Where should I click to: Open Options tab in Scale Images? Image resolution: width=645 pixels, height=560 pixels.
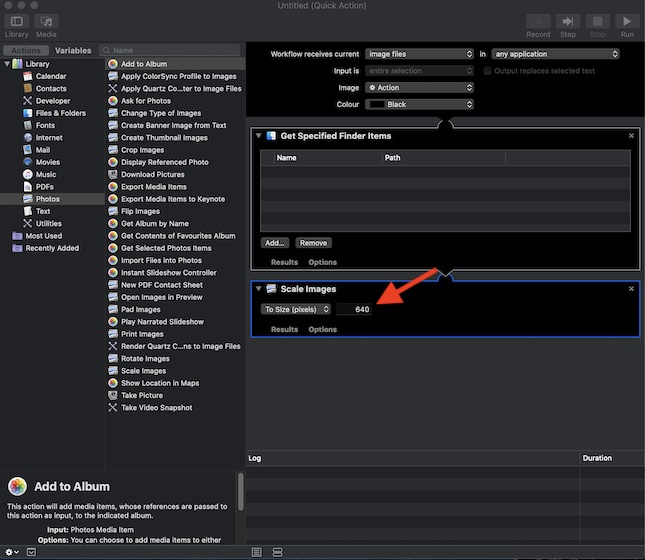pyautogui.click(x=322, y=329)
